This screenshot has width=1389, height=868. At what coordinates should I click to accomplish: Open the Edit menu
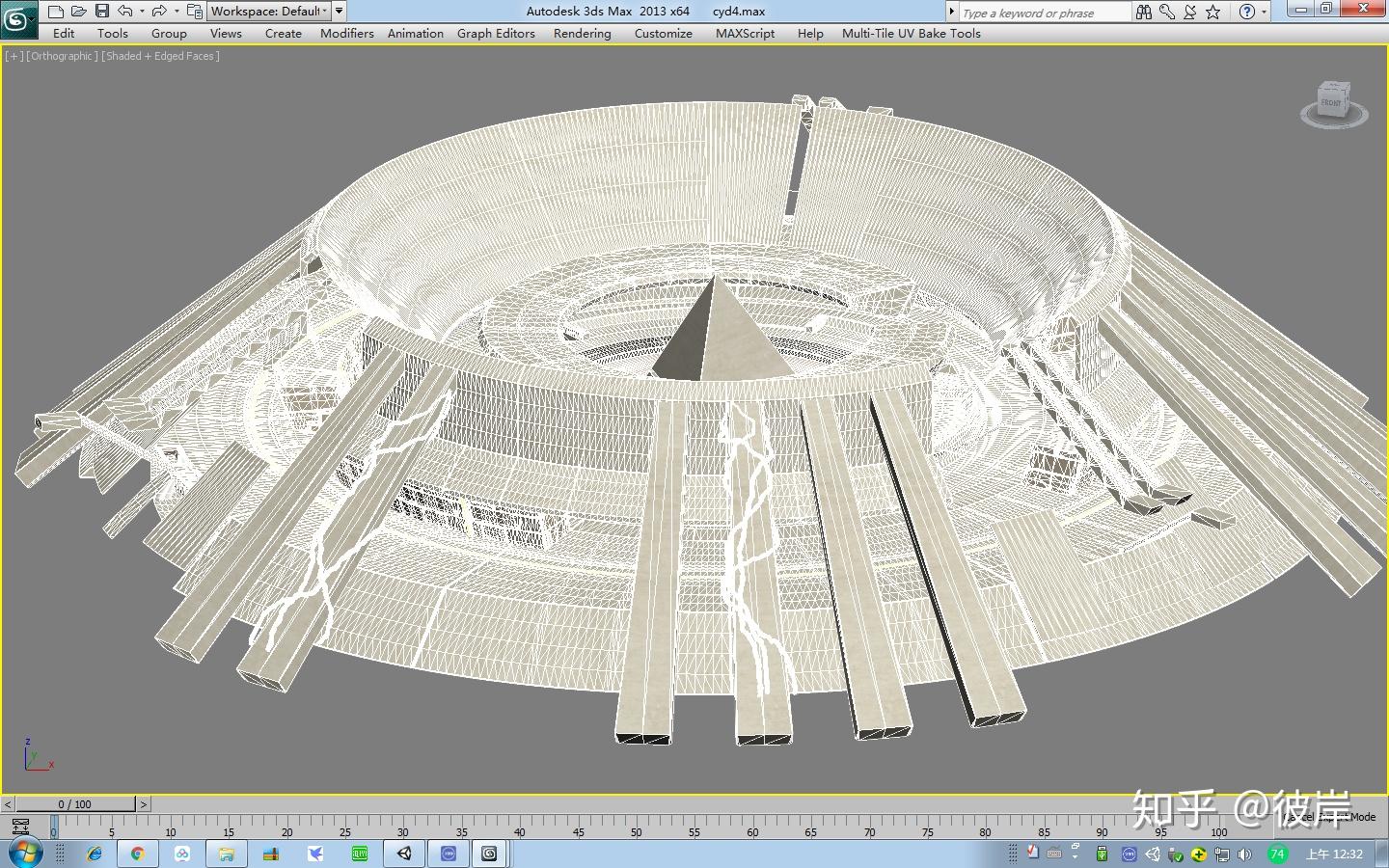64,33
